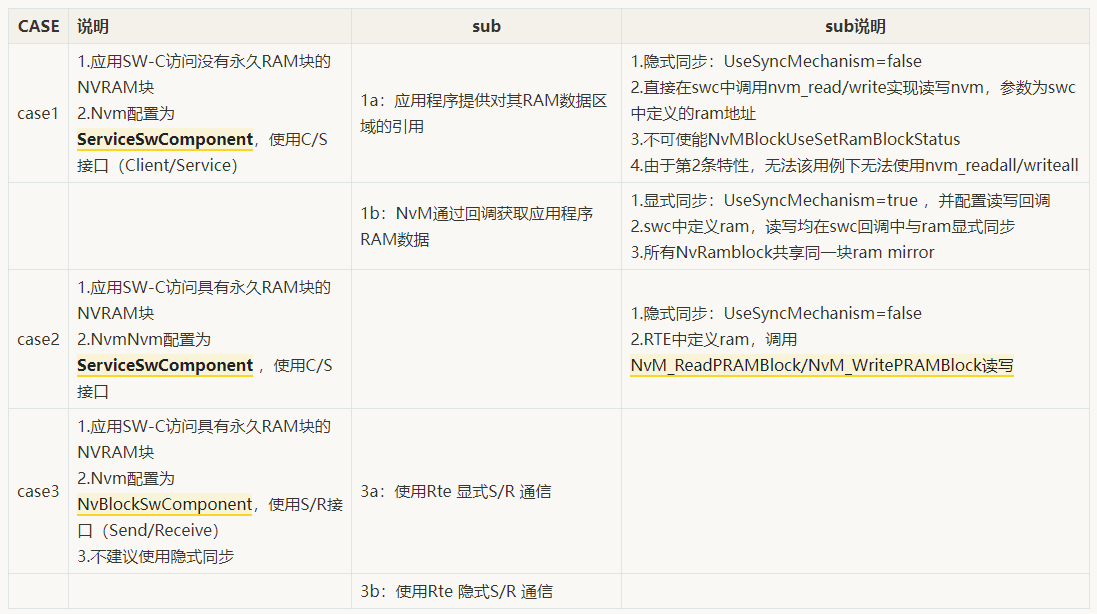The height and width of the screenshot is (614, 1097).
Task: Click the 1a sub-case description cell
Action: point(486,113)
